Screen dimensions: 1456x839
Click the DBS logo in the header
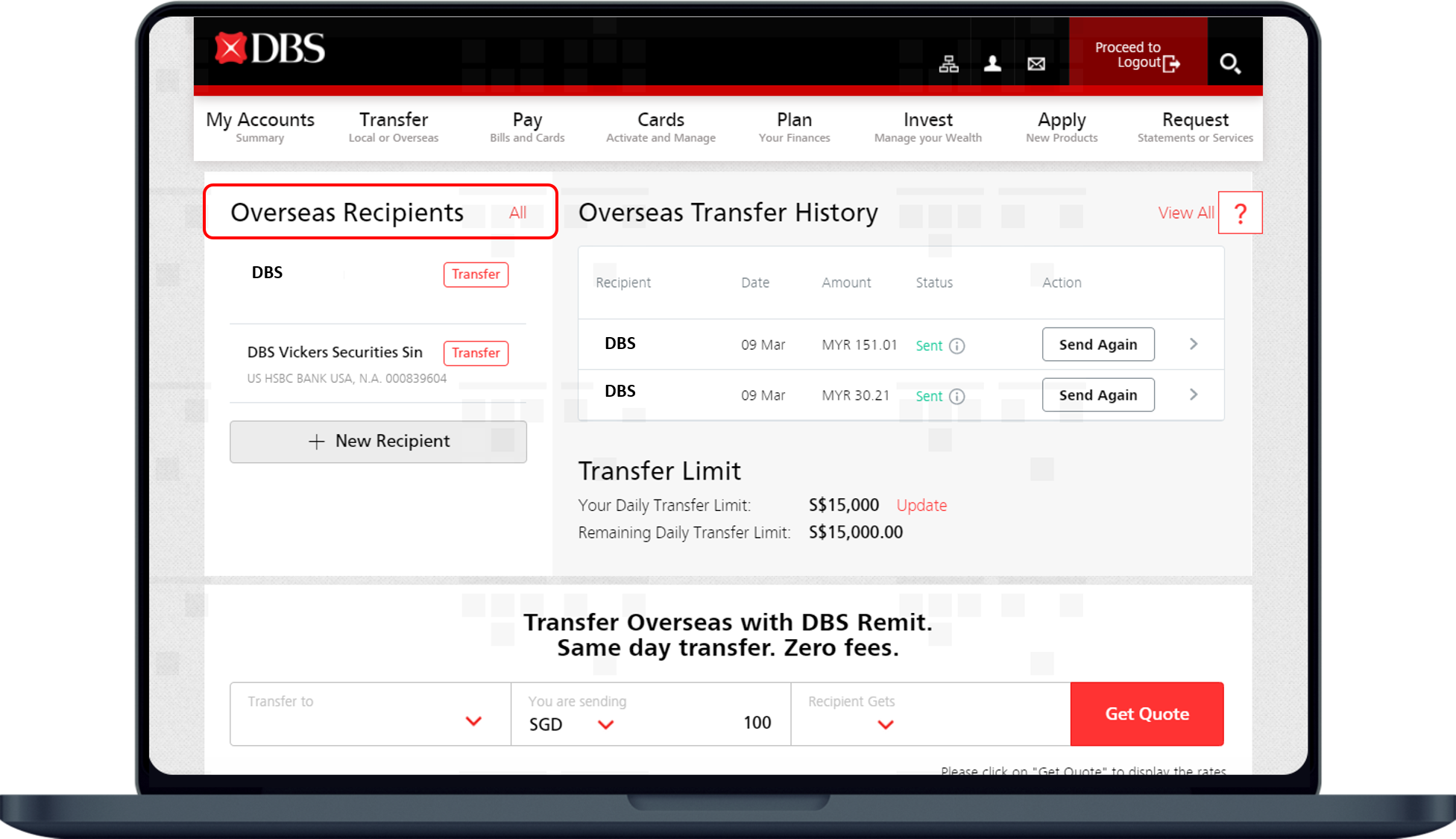coord(270,49)
